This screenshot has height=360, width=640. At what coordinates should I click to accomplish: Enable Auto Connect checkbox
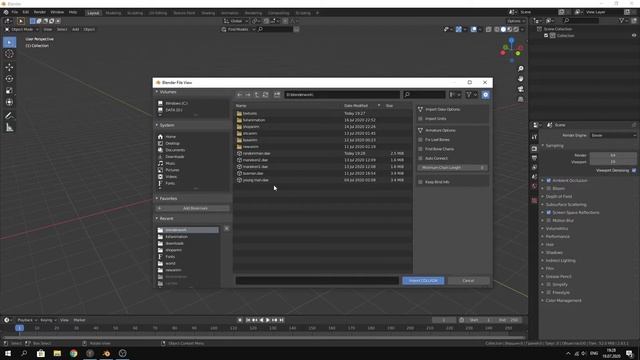pos(420,158)
